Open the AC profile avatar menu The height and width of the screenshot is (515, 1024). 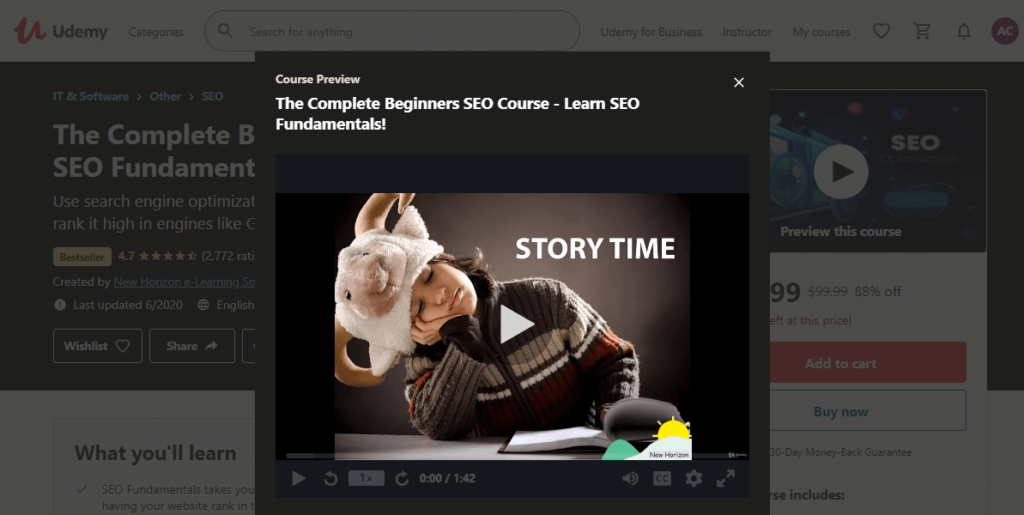pyautogui.click(x=1005, y=31)
